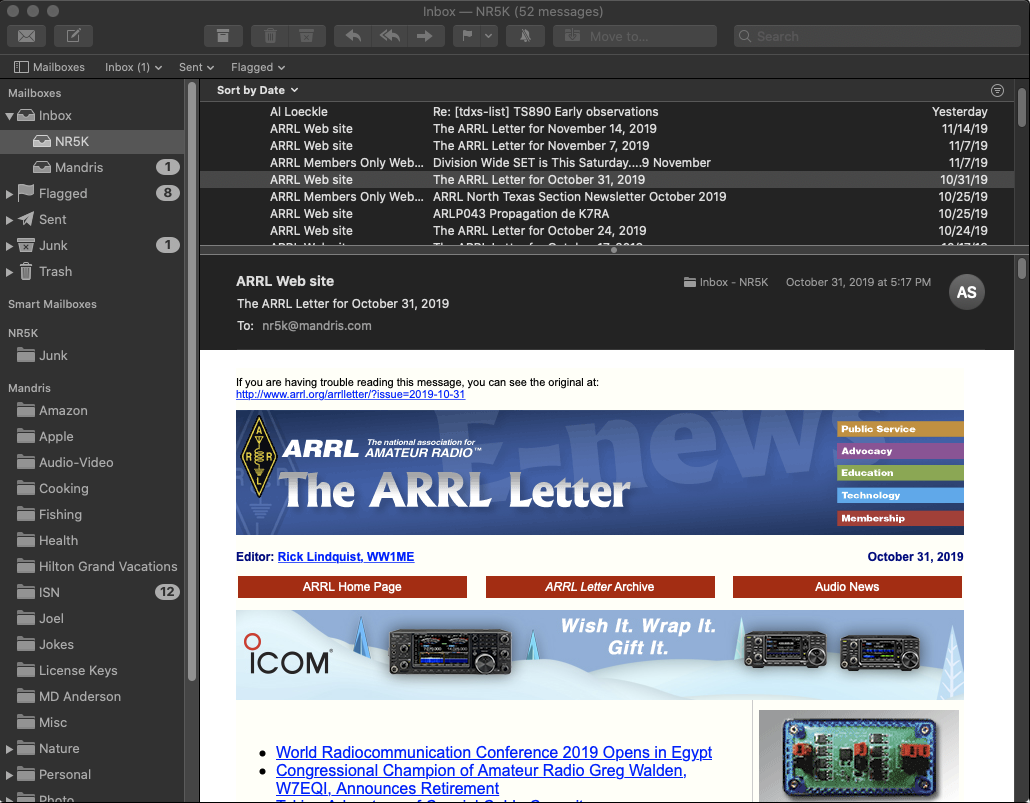Select the Mandris inbox
The image size is (1030, 803).
click(x=92, y=168)
